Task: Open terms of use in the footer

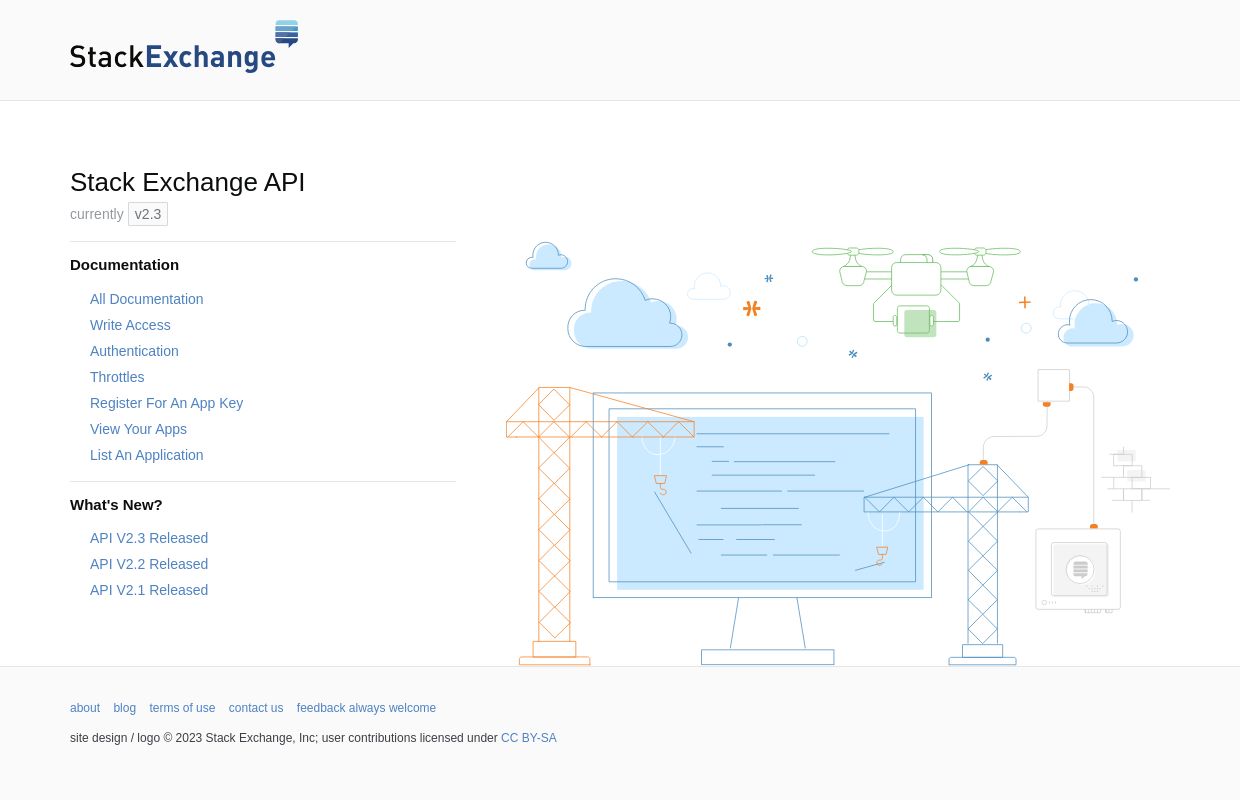Action: pyautogui.click(x=182, y=708)
